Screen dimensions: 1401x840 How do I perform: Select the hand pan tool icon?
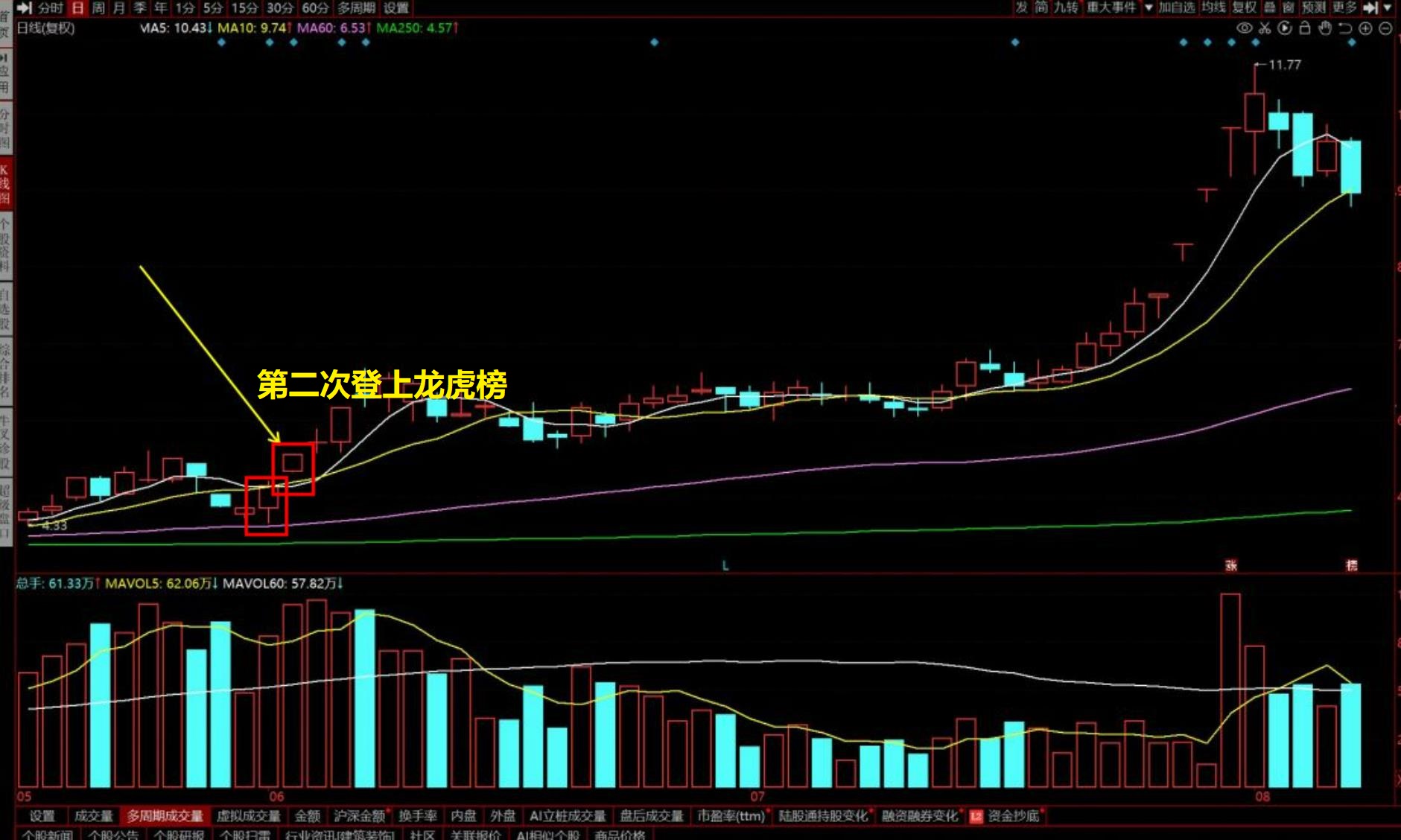coord(1324,28)
